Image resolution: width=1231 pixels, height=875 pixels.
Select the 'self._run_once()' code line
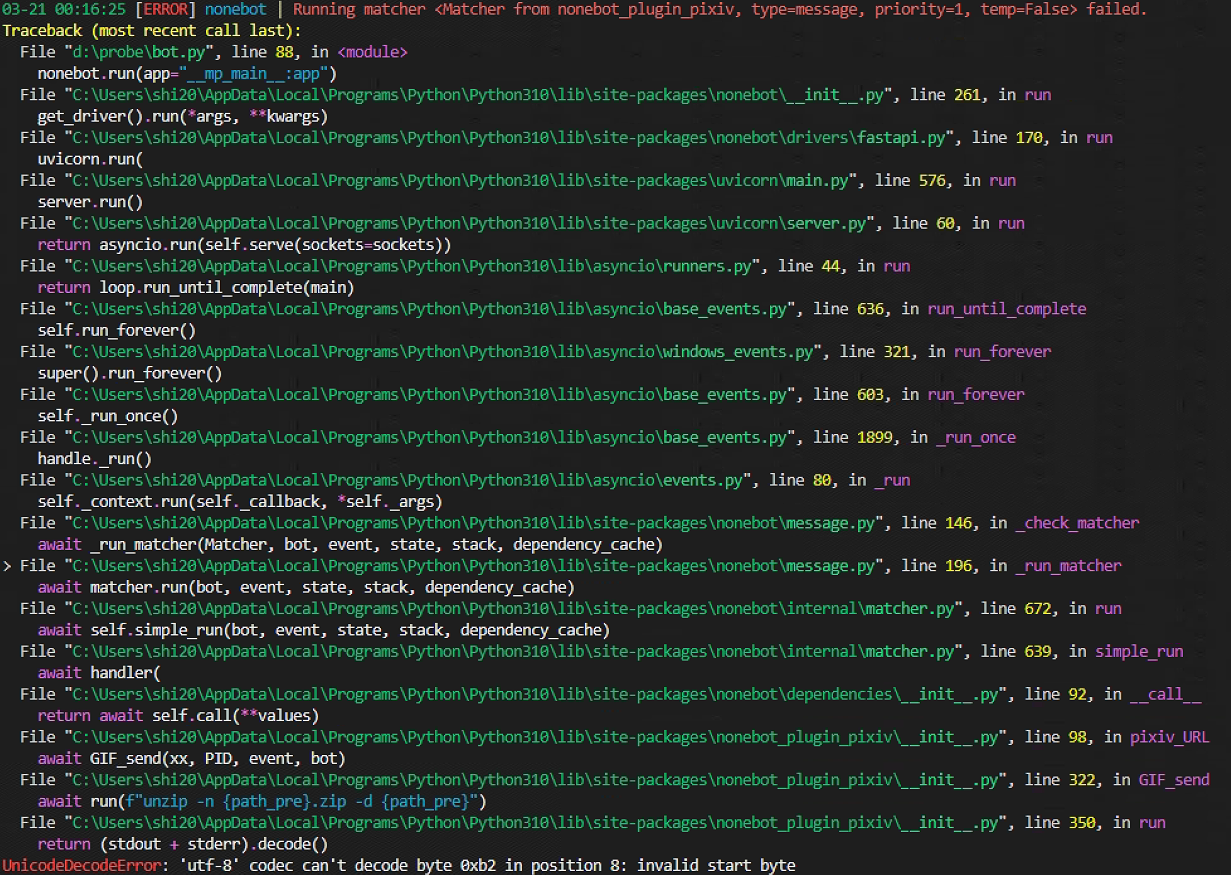click(x=108, y=416)
